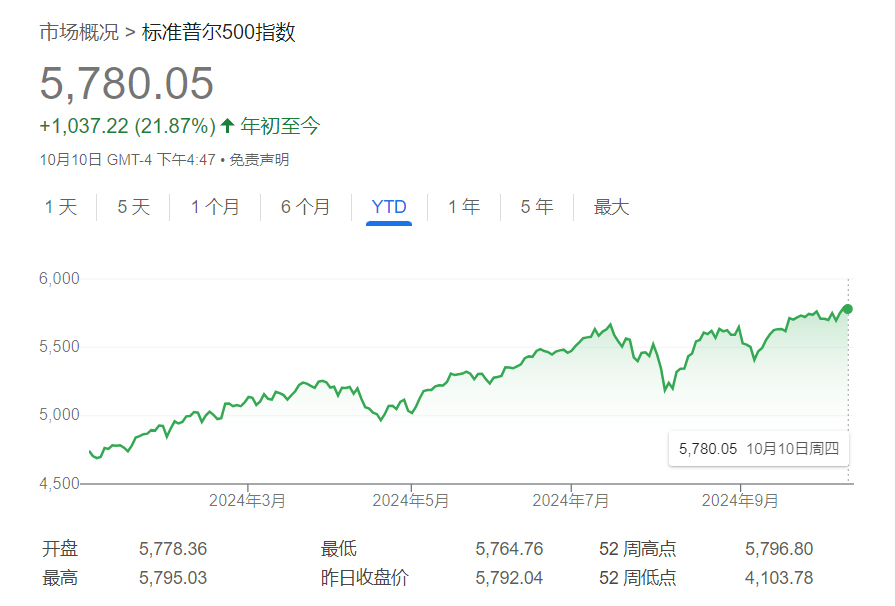Select the 1 年 range tab

463,207
